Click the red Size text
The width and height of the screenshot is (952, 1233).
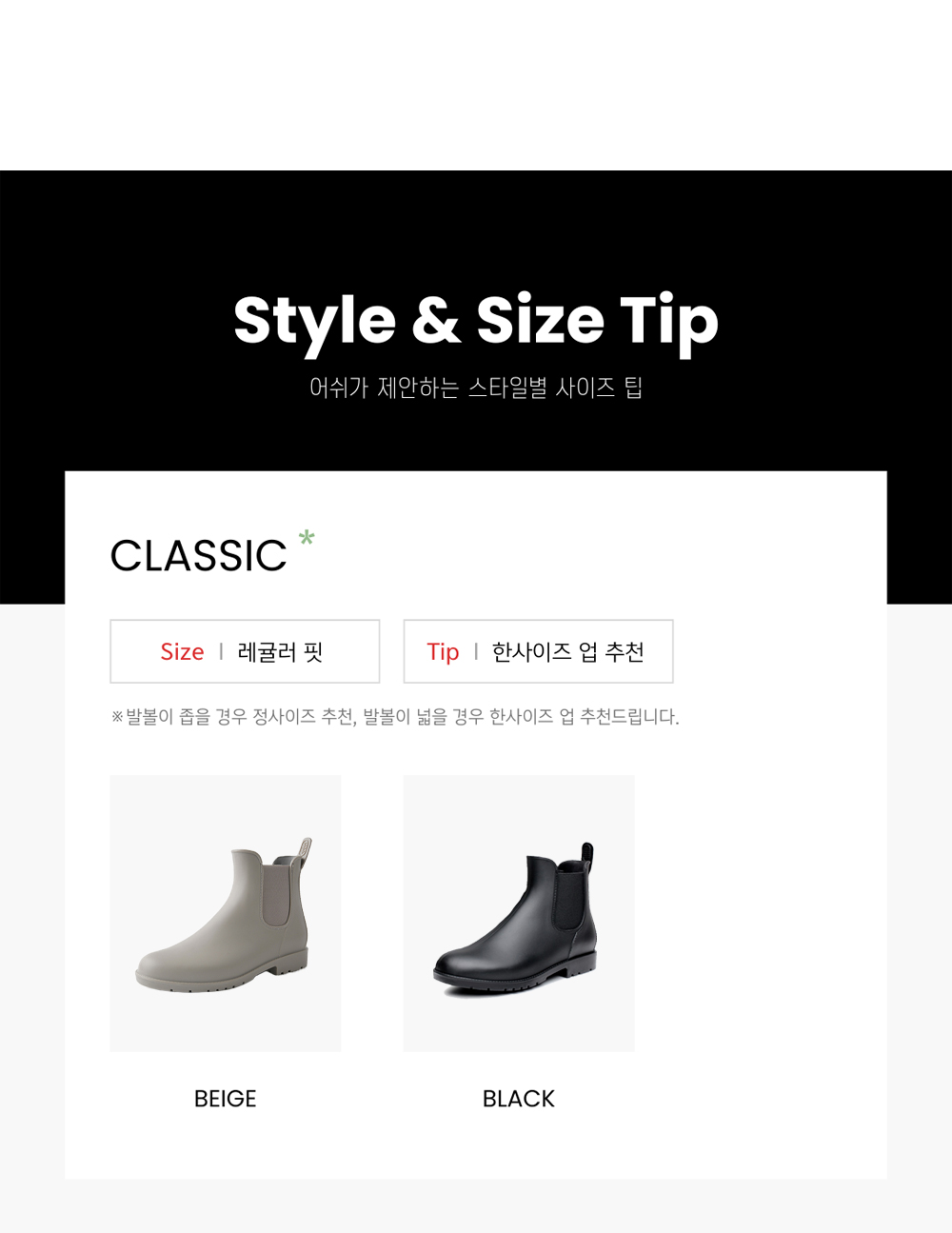pos(182,652)
